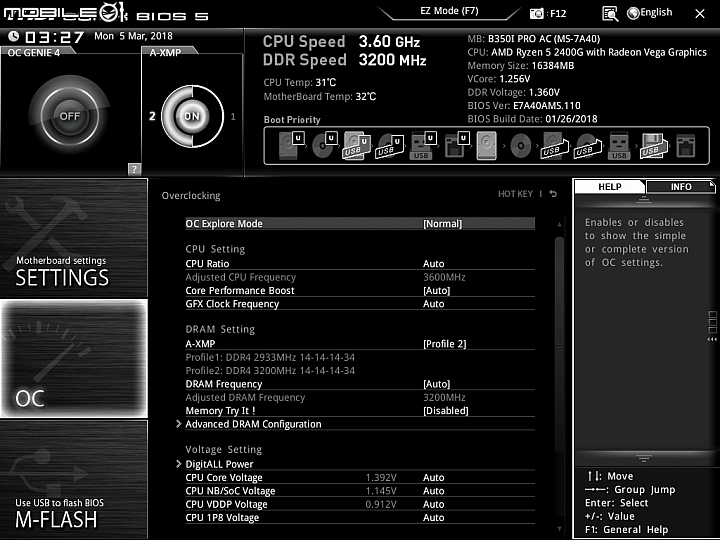Click Profile2: DDR4 3200MHz 14-14-14-34 line
Image resolution: width=720 pixels, height=540 pixels.
[270, 371]
